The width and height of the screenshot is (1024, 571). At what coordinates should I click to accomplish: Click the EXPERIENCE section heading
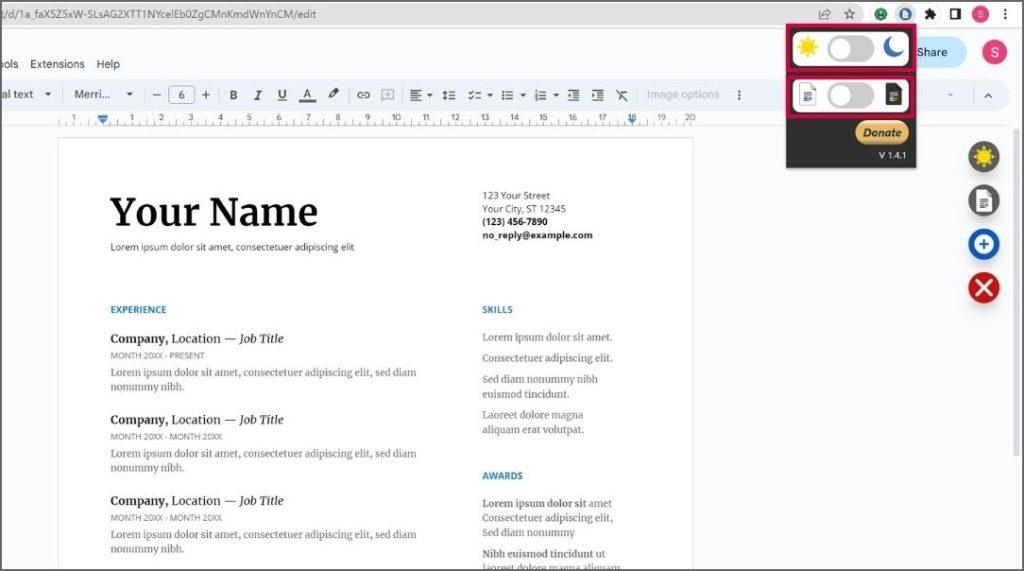coord(138,310)
